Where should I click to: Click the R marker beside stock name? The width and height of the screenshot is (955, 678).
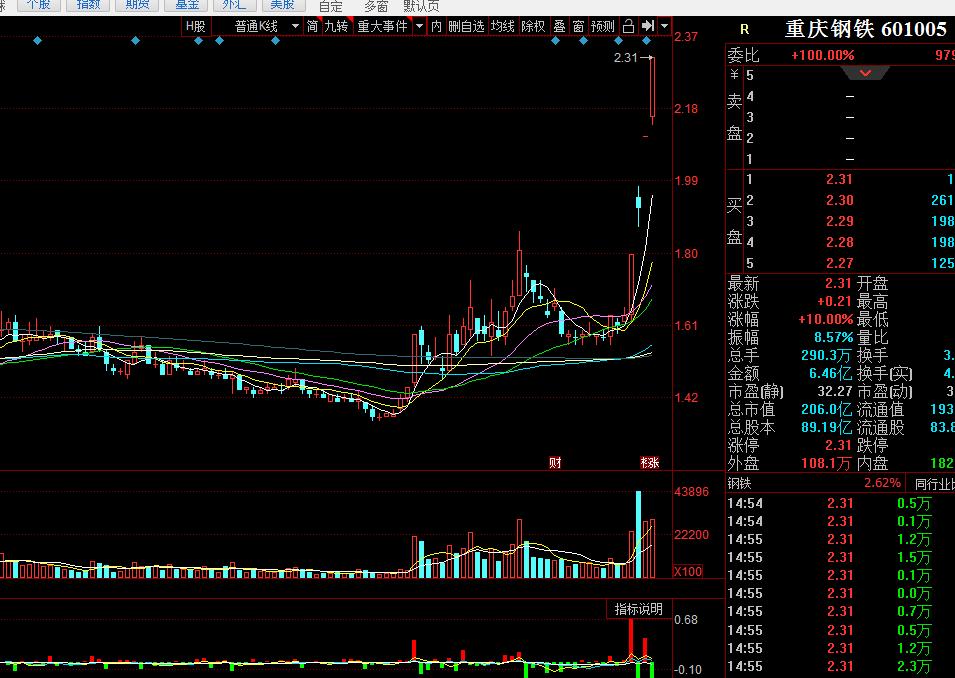tap(744, 29)
